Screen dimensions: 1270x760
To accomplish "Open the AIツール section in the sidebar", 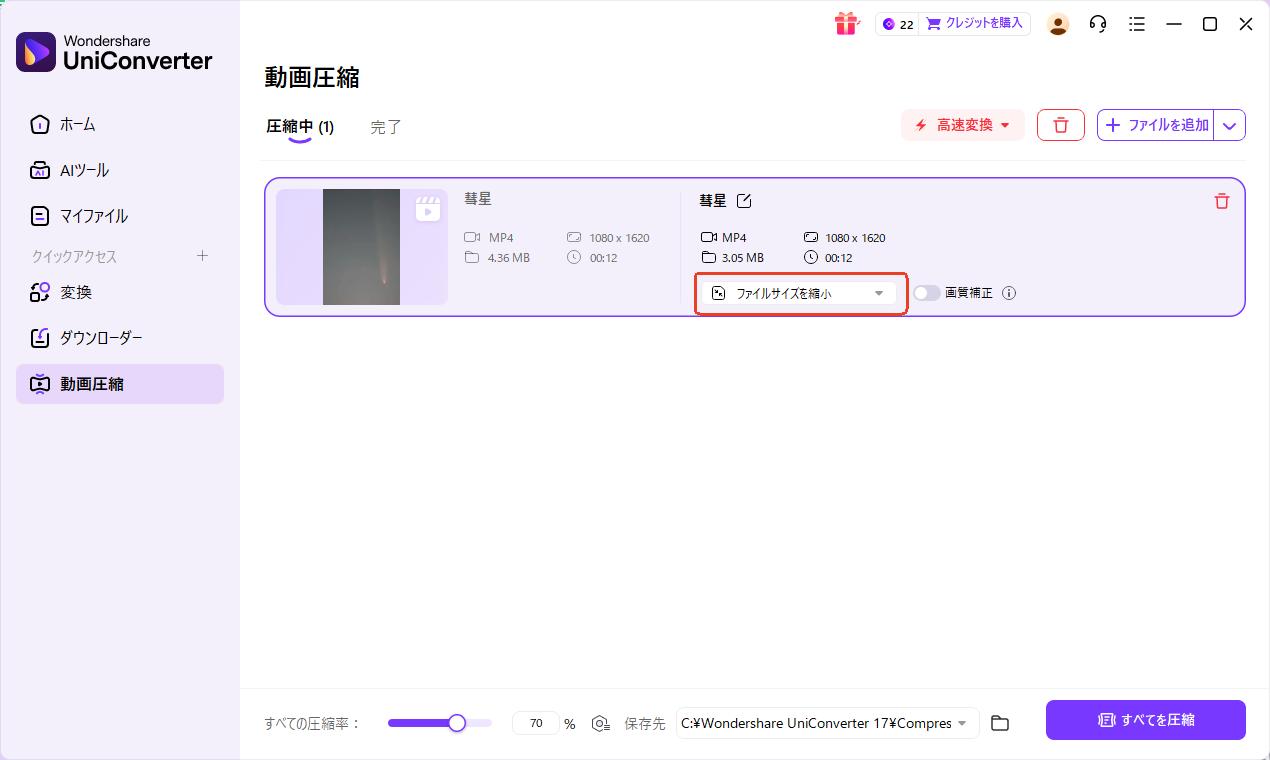I will [84, 170].
